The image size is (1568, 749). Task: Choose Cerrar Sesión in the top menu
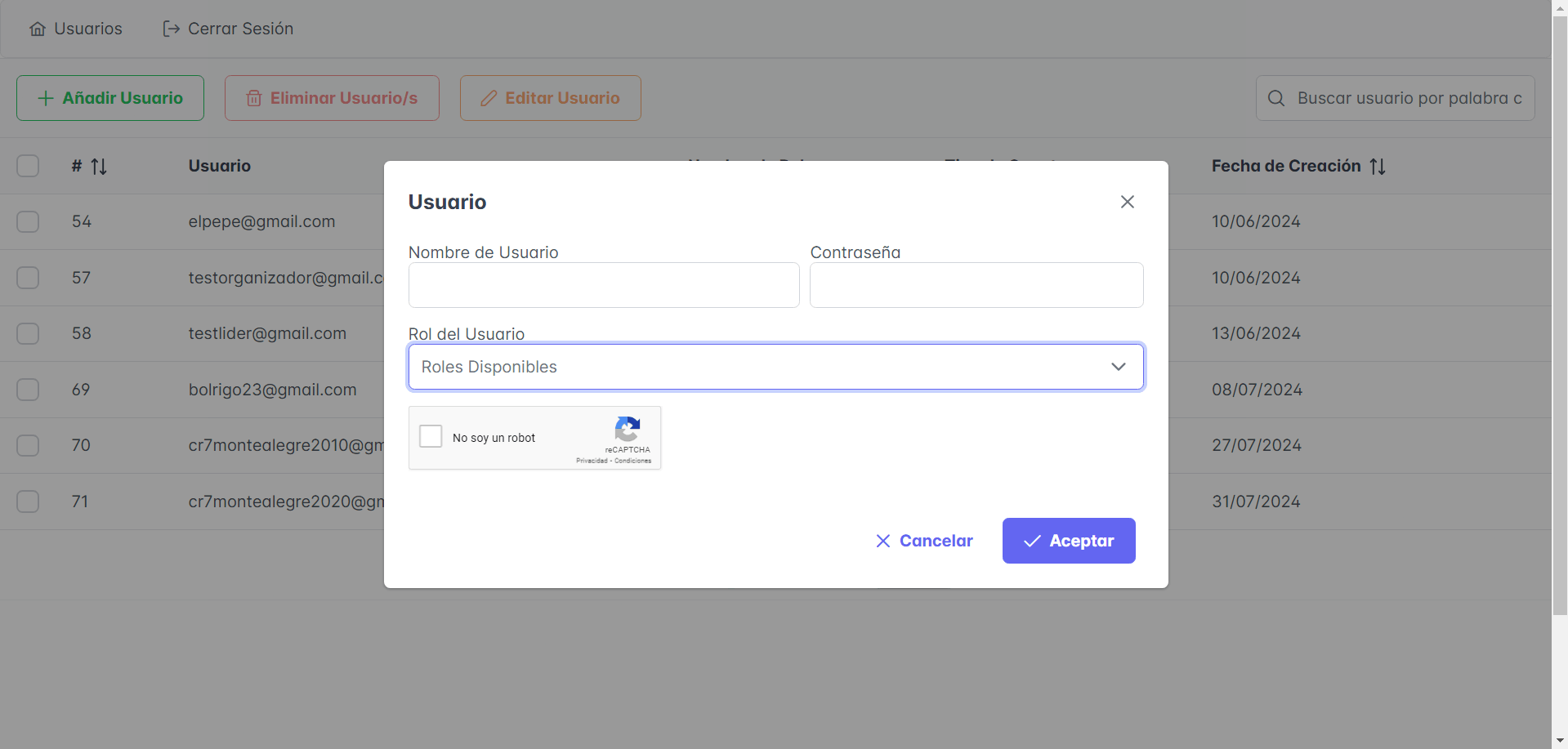(x=228, y=29)
